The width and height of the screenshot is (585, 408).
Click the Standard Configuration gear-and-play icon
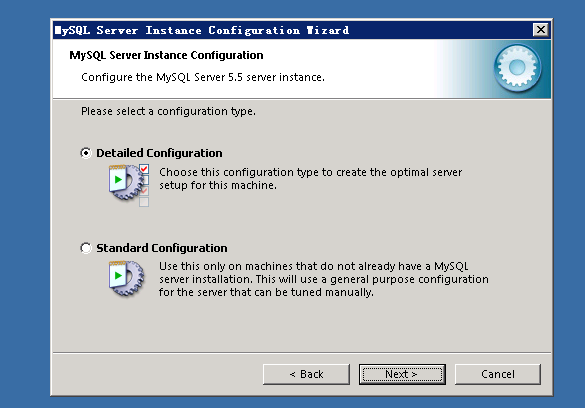(126, 278)
